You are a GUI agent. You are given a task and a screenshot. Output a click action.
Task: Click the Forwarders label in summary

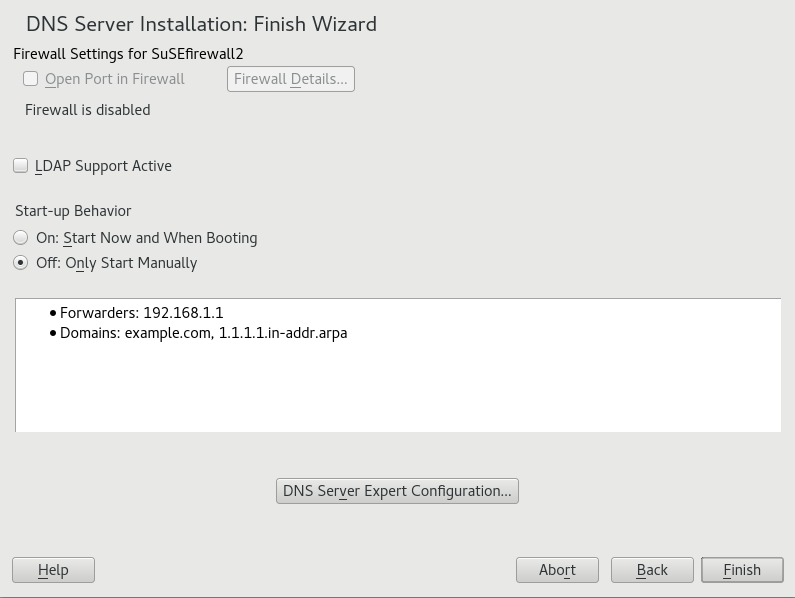click(x=99, y=313)
